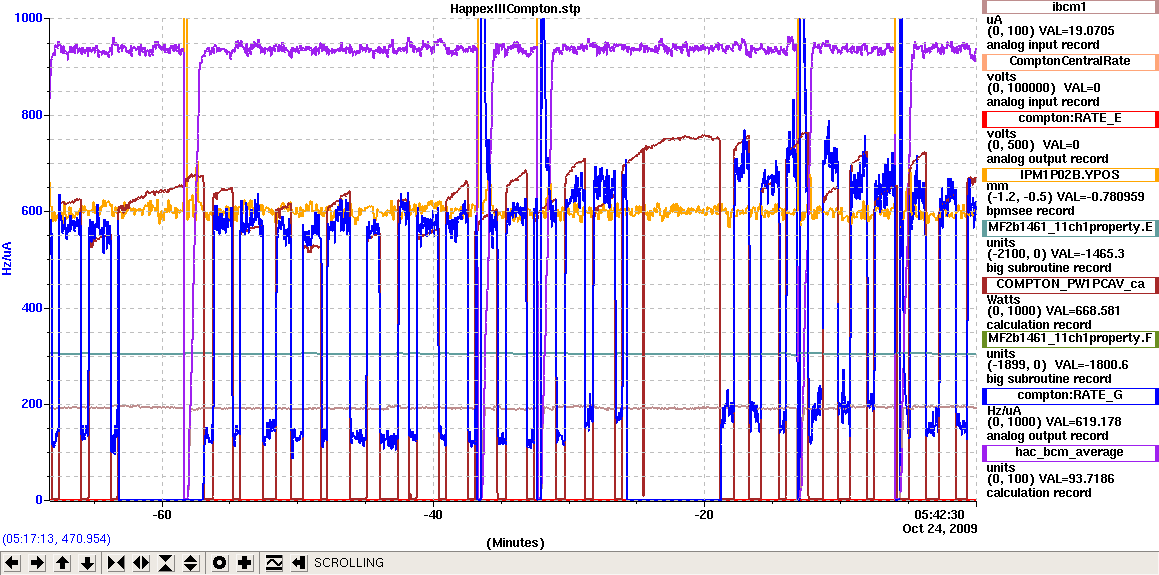Click the 'uA' units label under ibcm1

click(995, 20)
